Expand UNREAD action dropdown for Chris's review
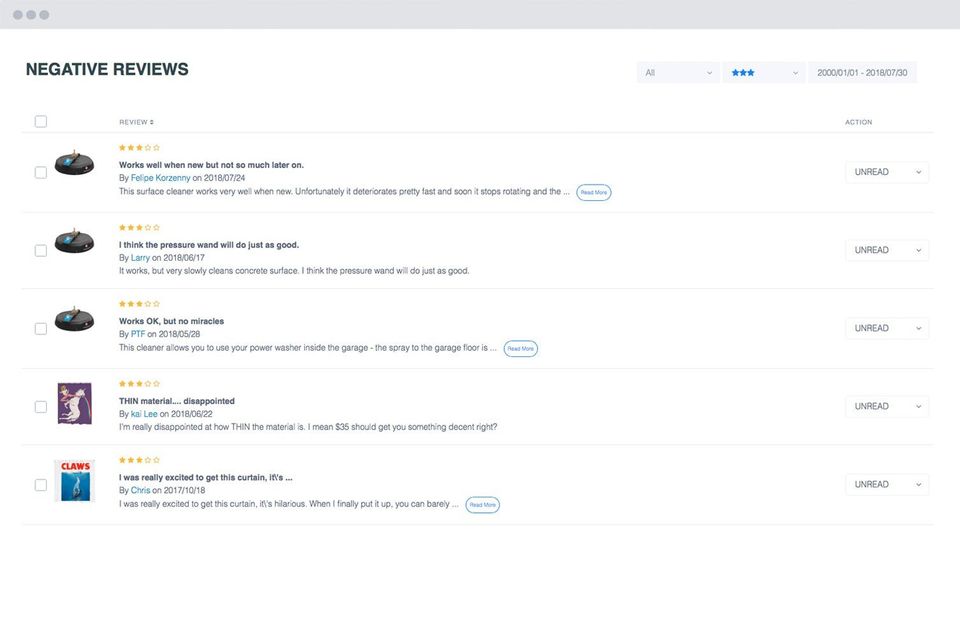960x630 pixels. point(887,484)
